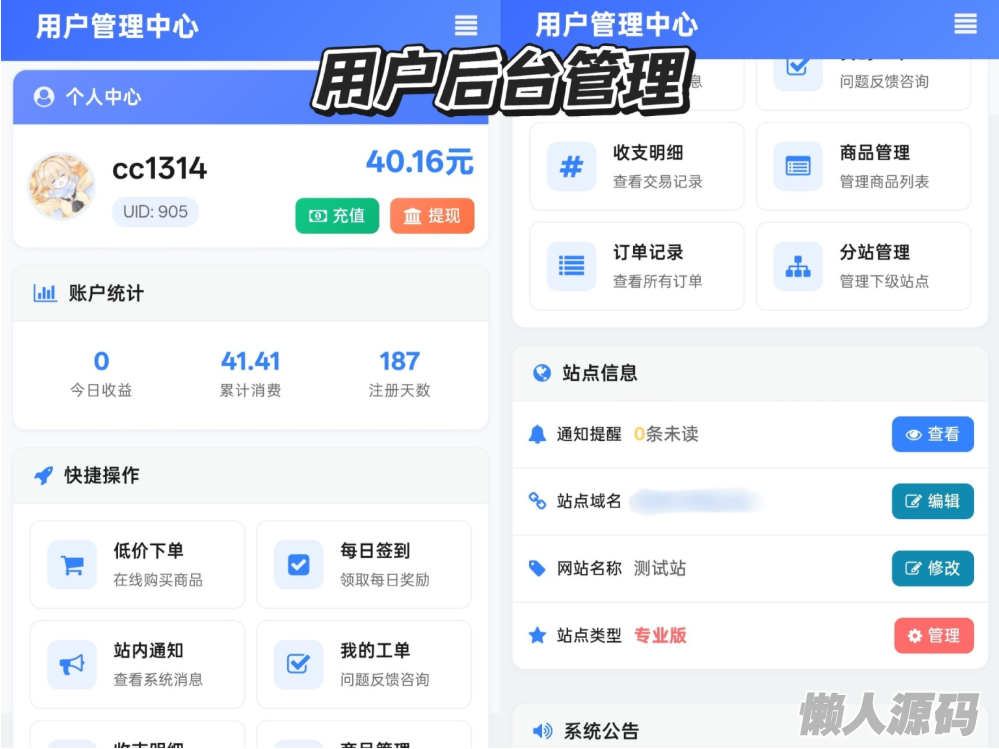Open the hamburger menu in right panel
This screenshot has width=999, height=749.
click(965, 24)
